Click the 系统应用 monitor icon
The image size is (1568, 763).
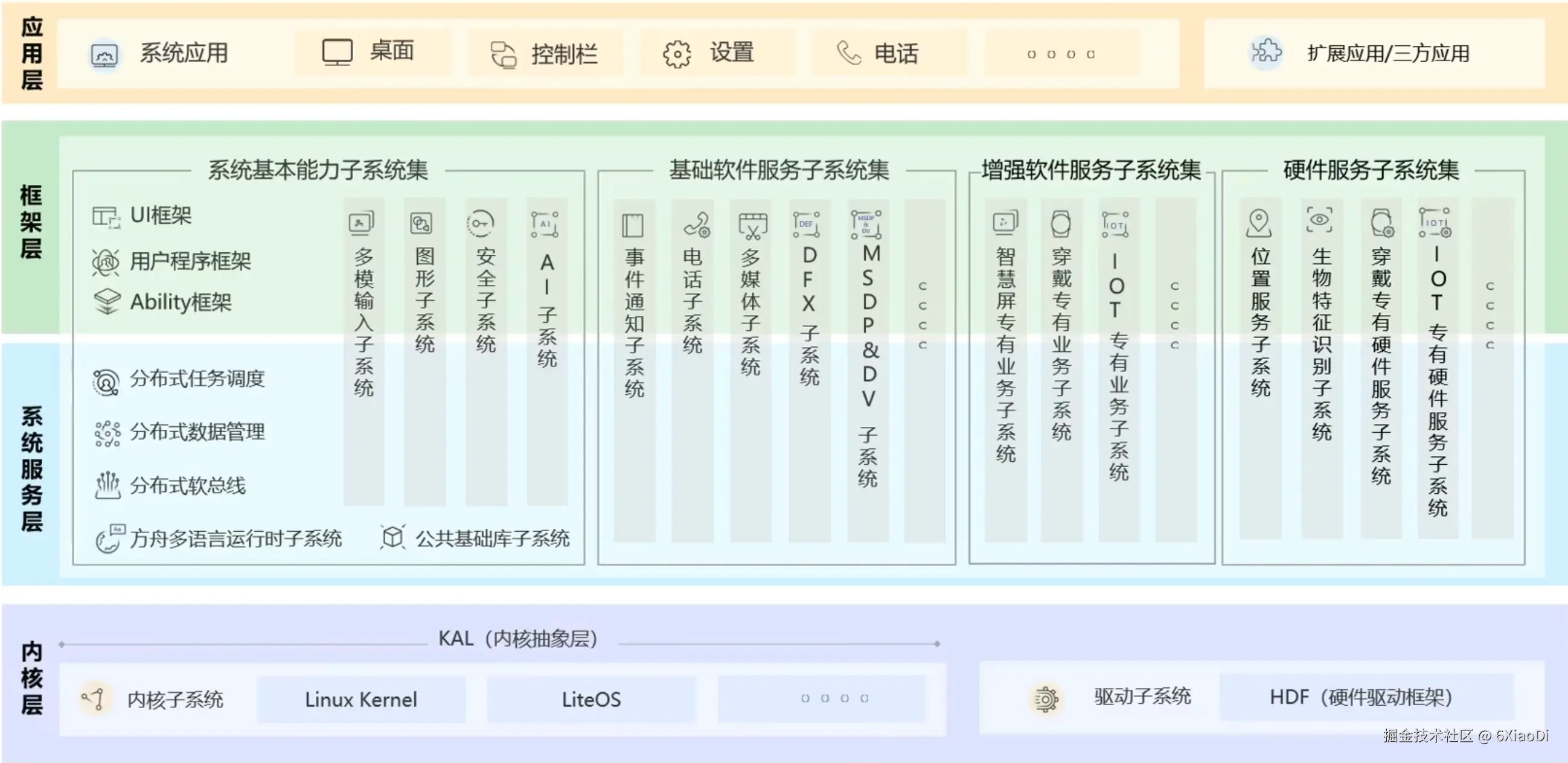point(104,56)
